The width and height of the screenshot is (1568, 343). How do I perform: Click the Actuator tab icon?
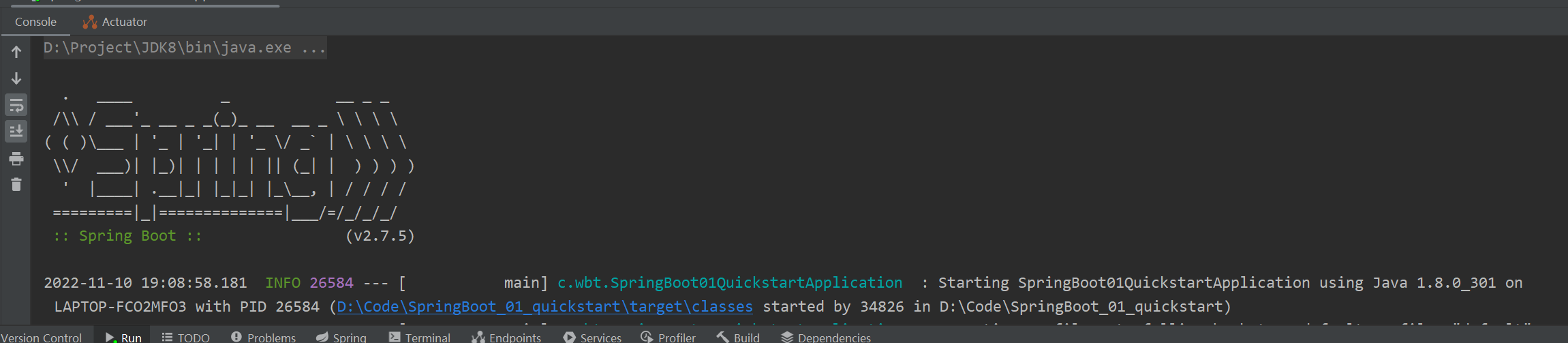[x=90, y=23]
